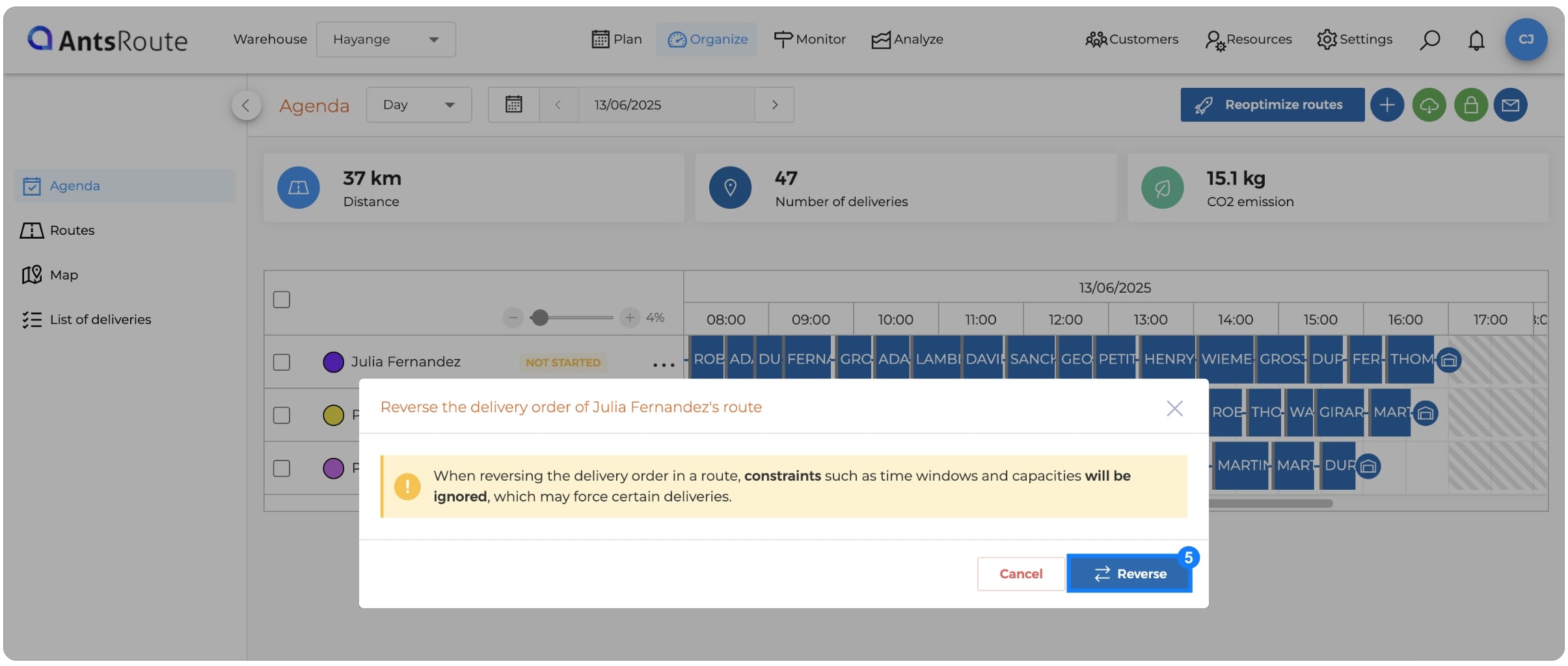The width and height of the screenshot is (1568, 666).
Task: Click the CO2 emission leaf icon
Action: [x=1162, y=188]
